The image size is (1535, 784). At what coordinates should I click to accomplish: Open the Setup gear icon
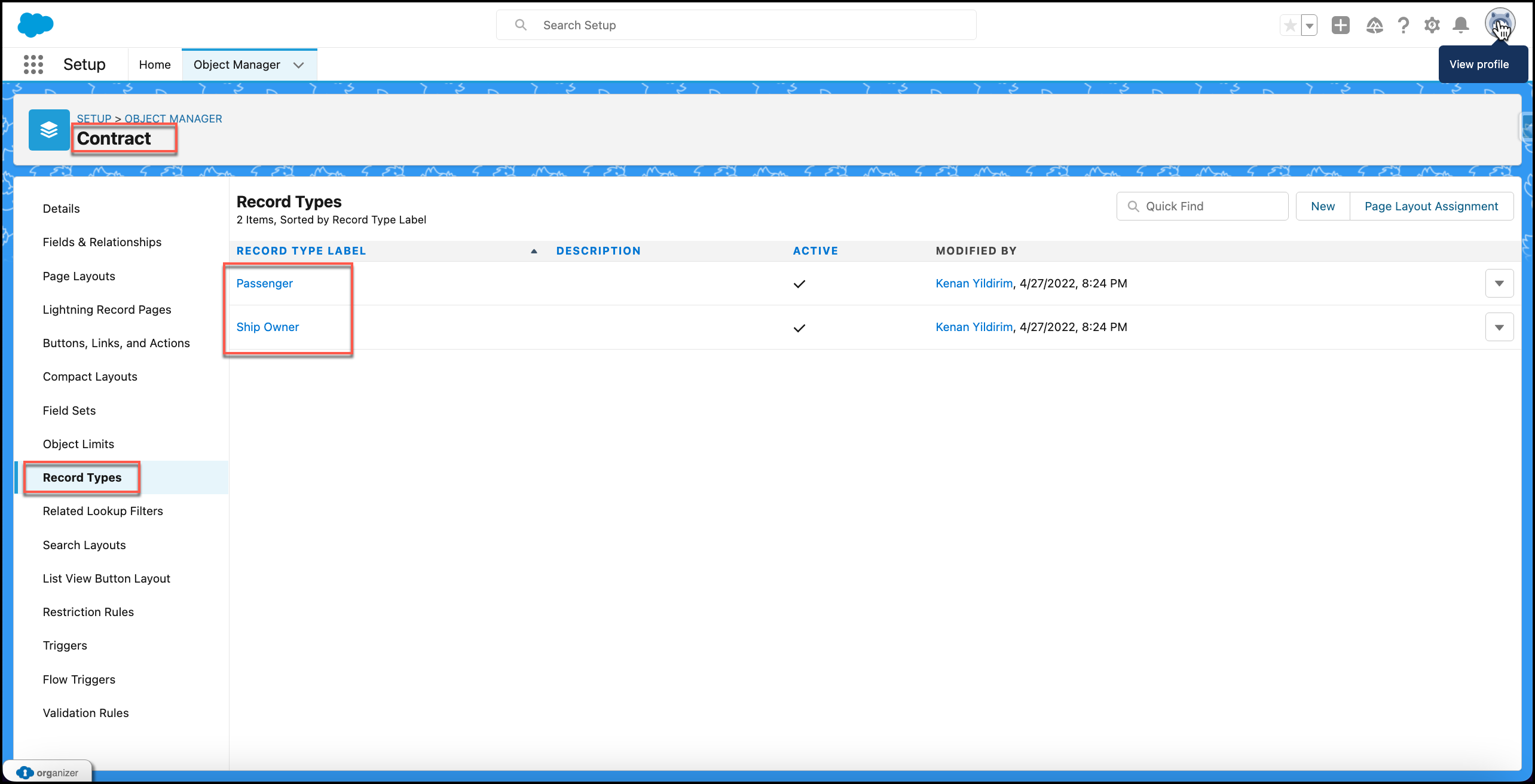pyautogui.click(x=1432, y=25)
